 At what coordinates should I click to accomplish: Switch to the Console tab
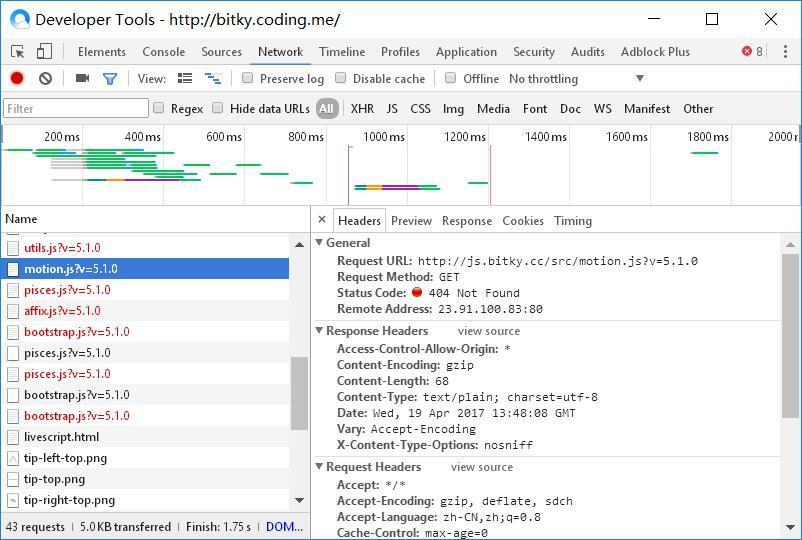[164, 52]
